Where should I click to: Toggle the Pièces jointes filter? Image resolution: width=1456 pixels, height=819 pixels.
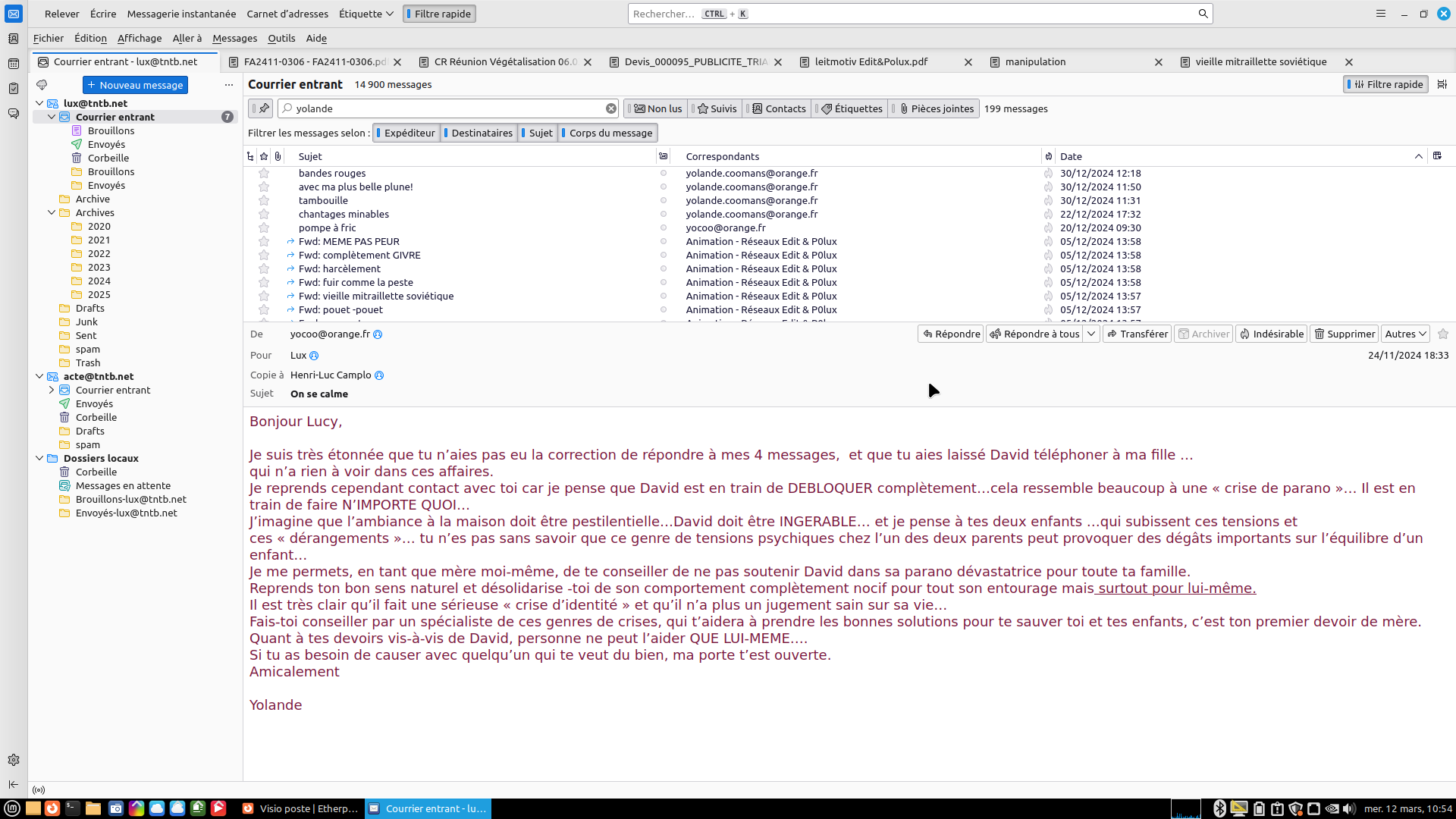[936, 108]
